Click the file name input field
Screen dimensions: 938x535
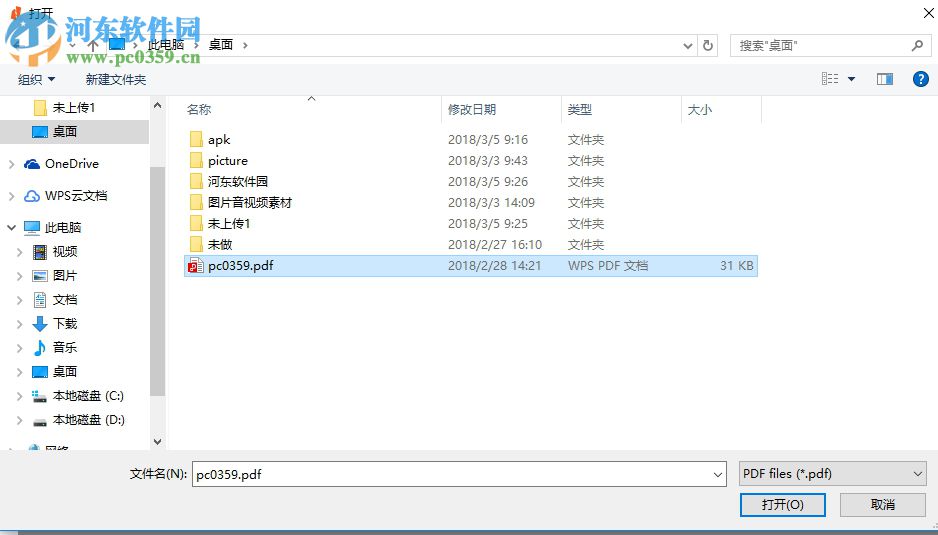459,475
